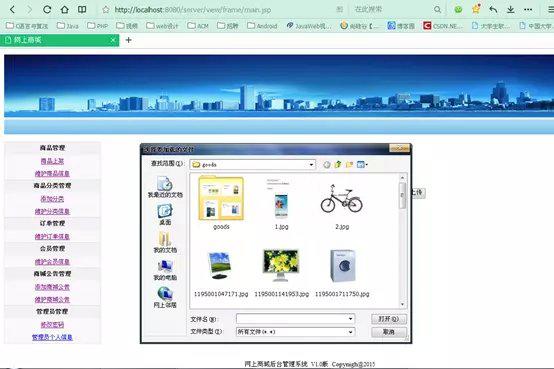Open Recent Documents in dialog sidebar

pyautogui.click(x=165, y=187)
